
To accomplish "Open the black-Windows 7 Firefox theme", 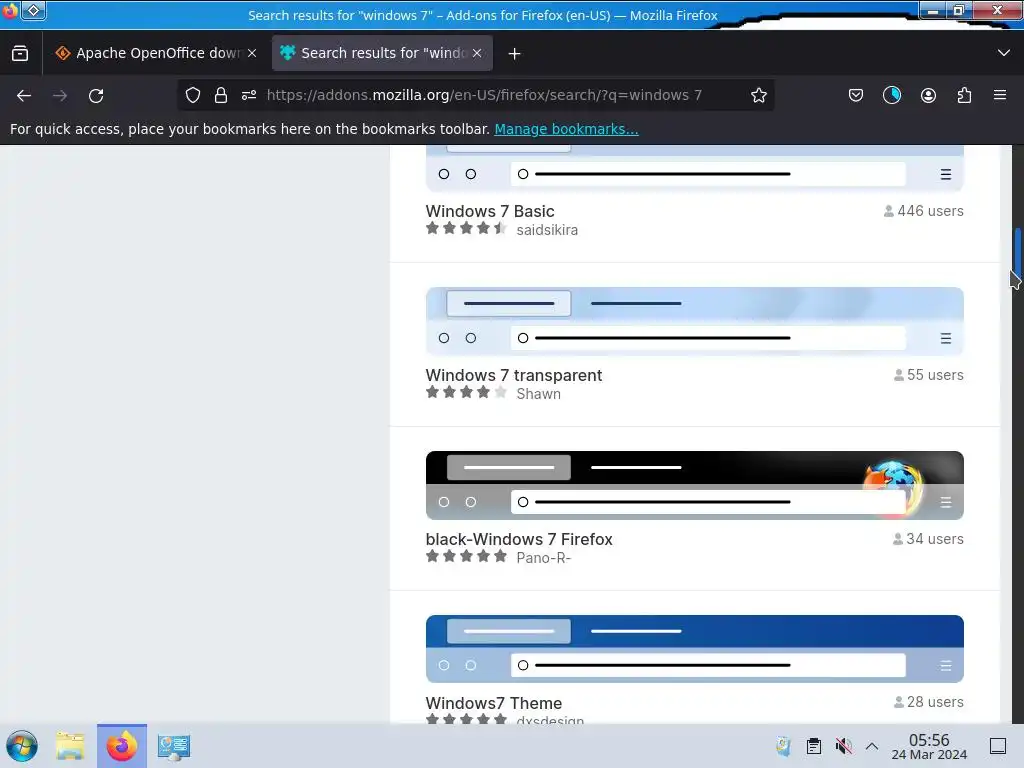I will [x=519, y=539].
